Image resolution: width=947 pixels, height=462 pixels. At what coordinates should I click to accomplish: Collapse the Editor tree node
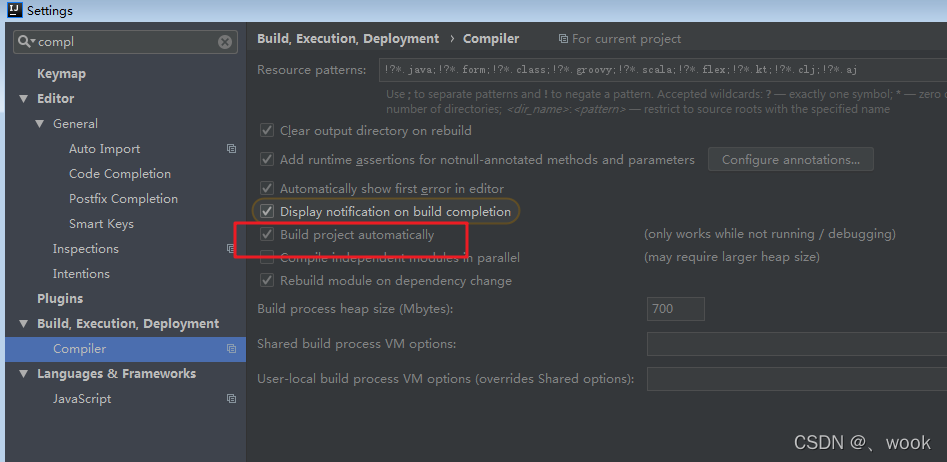(24, 98)
